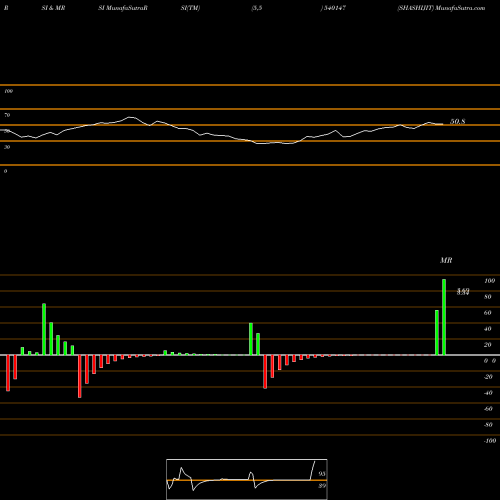
Task: Click the RSI axis label 100
Action: click(x=8, y=91)
